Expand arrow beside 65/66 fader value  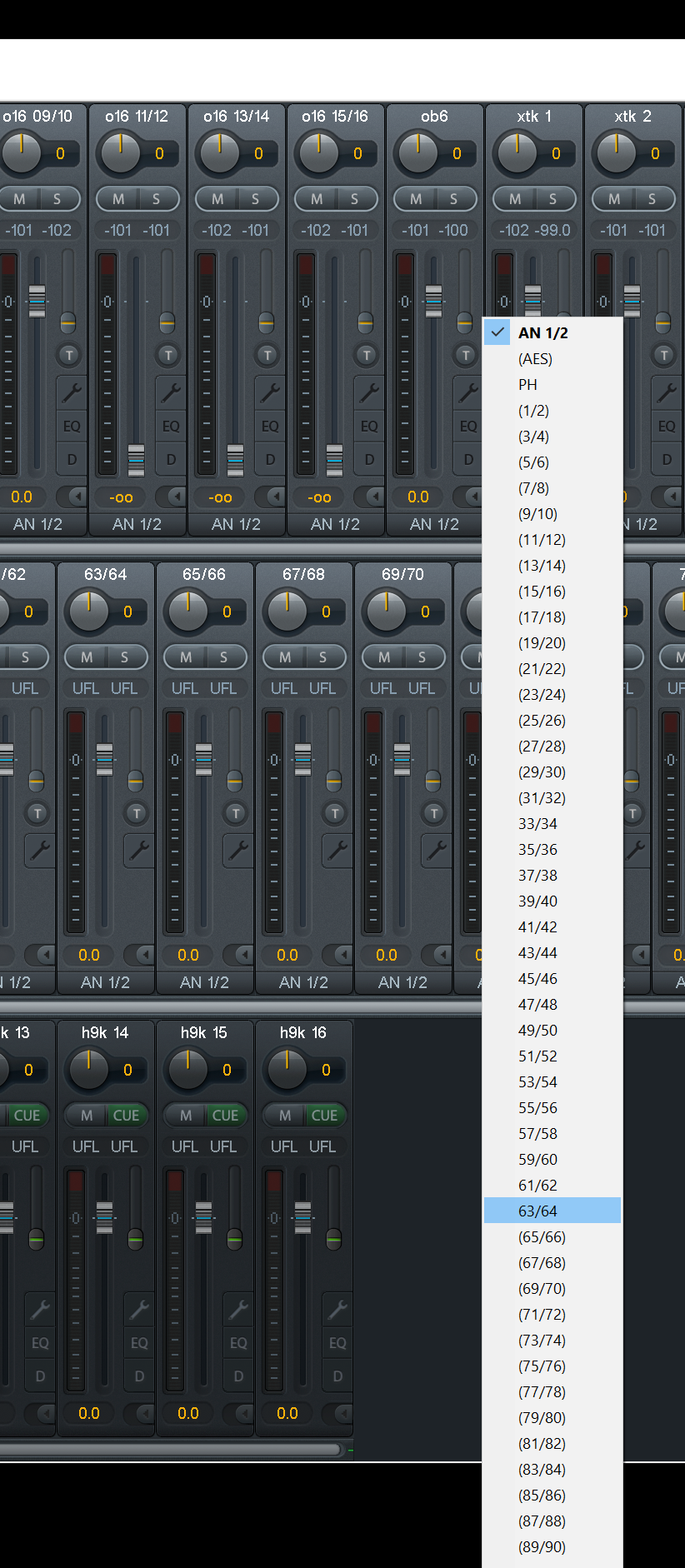pyautogui.click(x=238, y=955)
